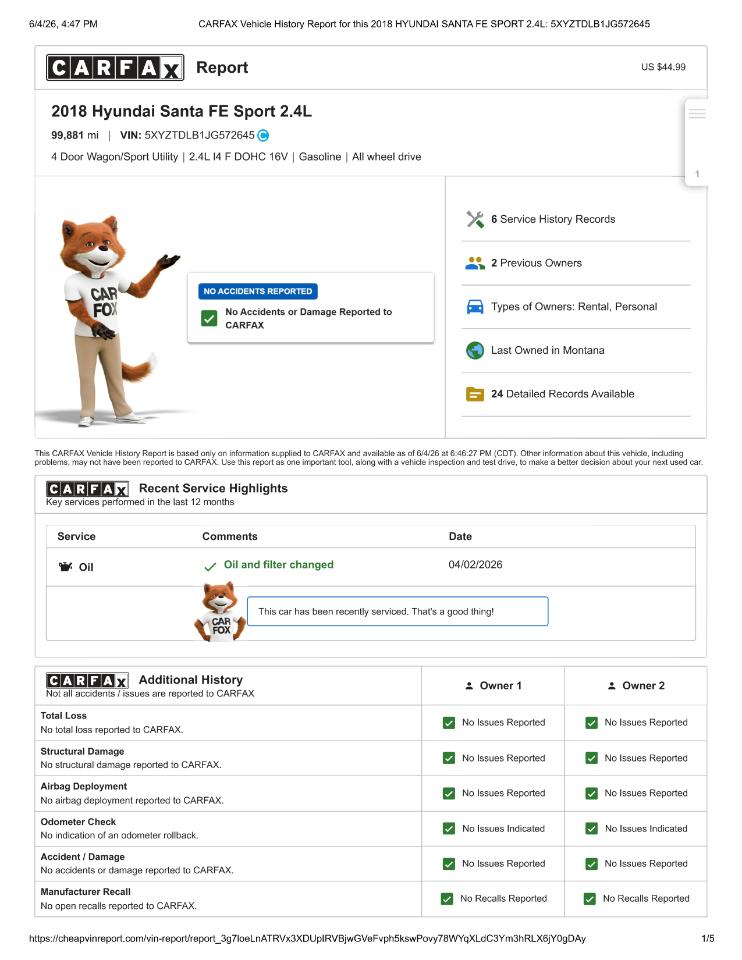Image resolution: width=742 pixels, height=960 pixels.
Task: Click the 1/5 page indicator in footer
Action: 708,939
